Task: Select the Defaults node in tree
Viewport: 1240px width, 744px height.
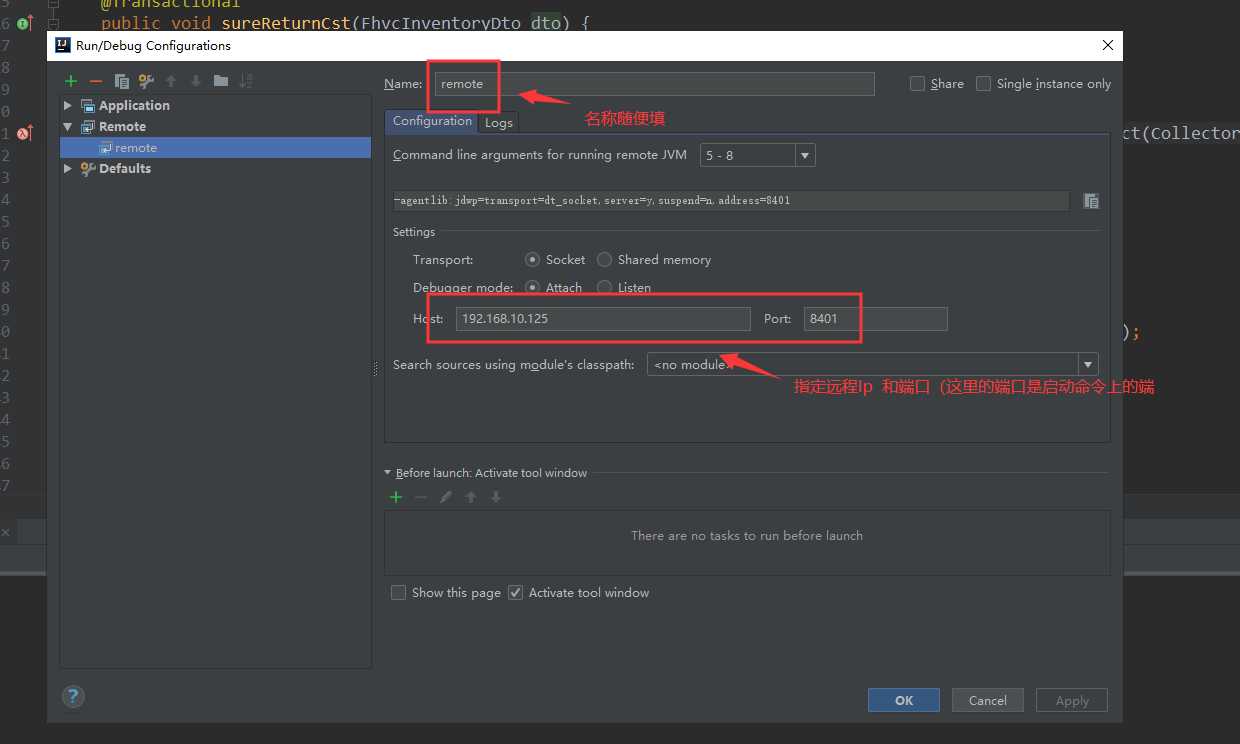Action: point(125,168)
